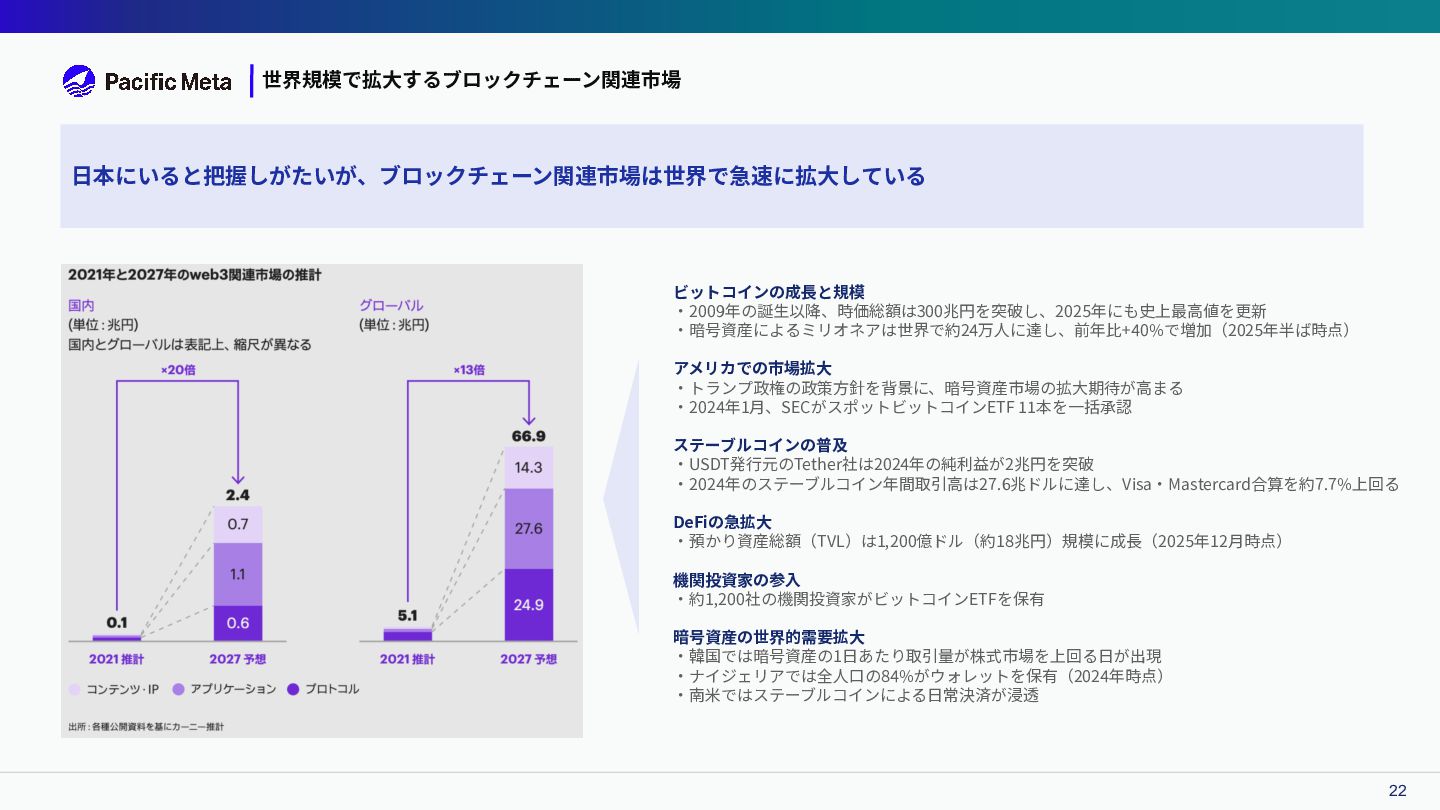Click the page number 22

click(x=1397, y=791)
